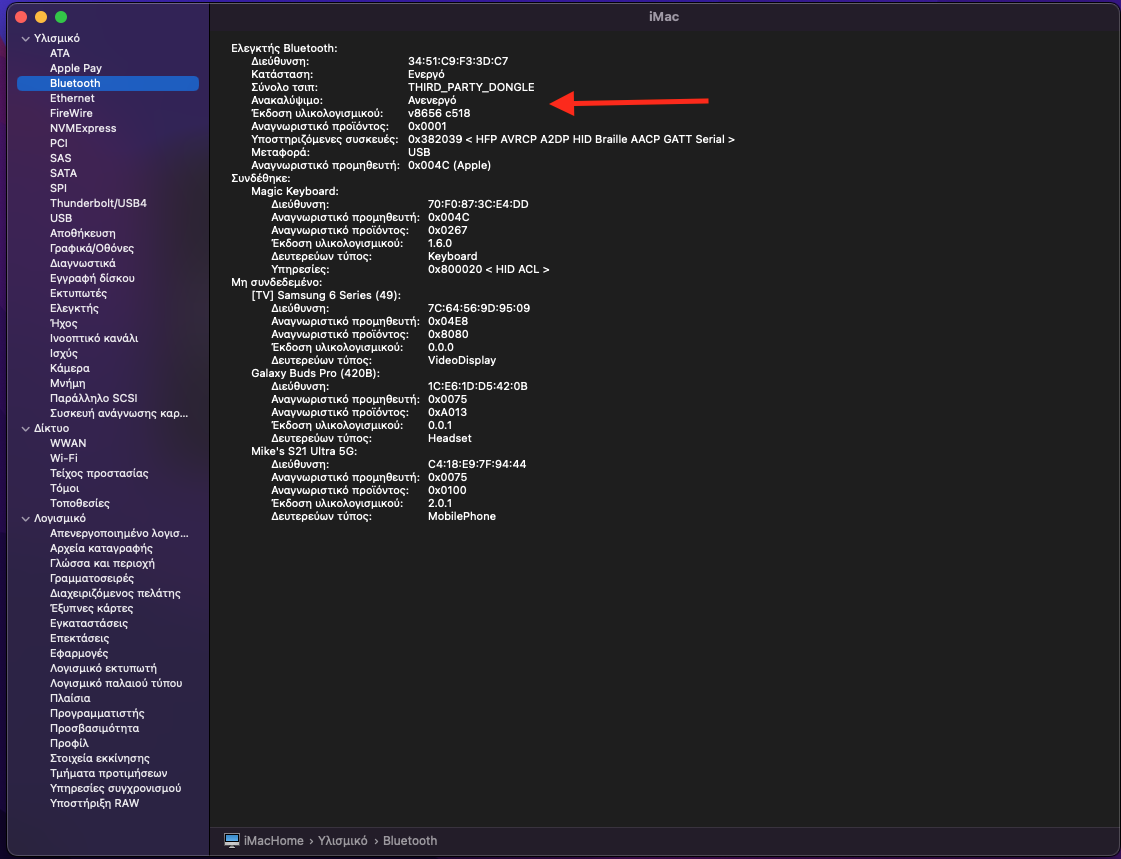The image size is (1121, 859).
Task: Select Γραμματοσειρές in the sidebar
Action: tap(92, 579)
